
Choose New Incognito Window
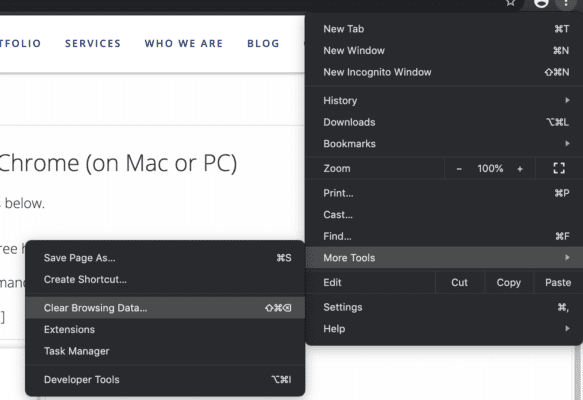point(444,72)
